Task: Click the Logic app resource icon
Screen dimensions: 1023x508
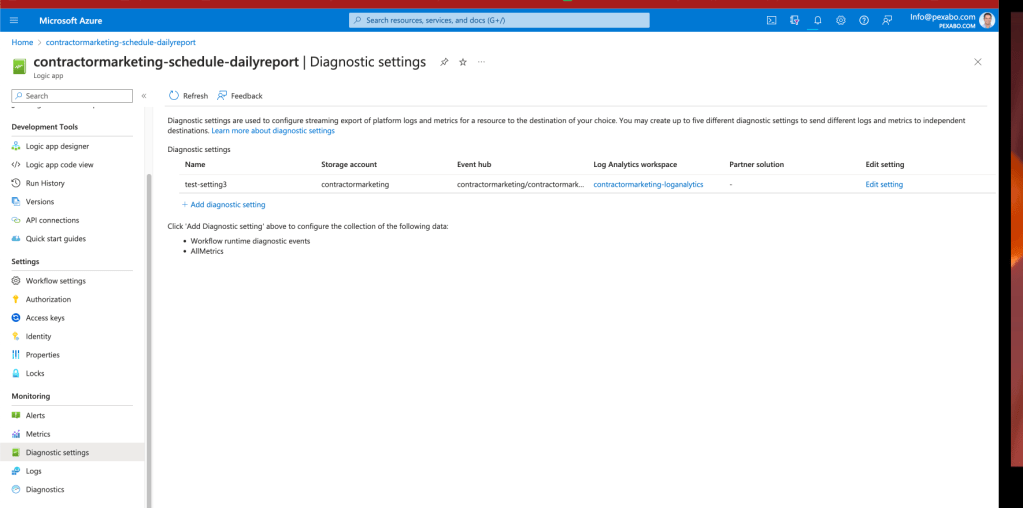Action: click(x=20, y=66)
